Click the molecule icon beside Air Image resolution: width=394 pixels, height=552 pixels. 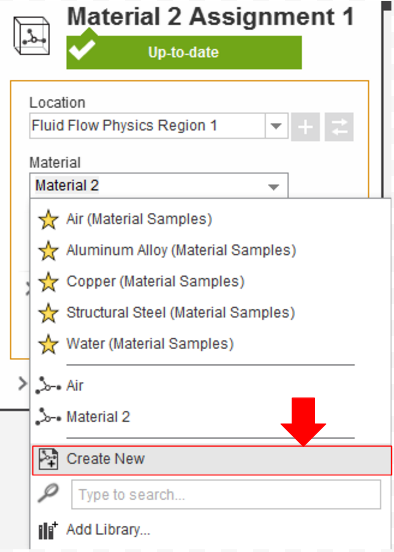point(48,386)
